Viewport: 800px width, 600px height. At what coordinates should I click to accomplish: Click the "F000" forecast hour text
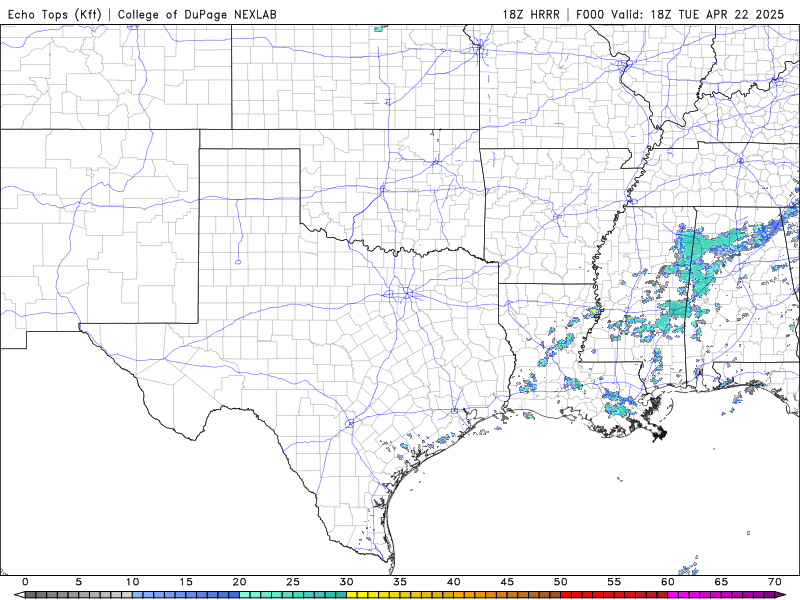click(x=592, y=14)
